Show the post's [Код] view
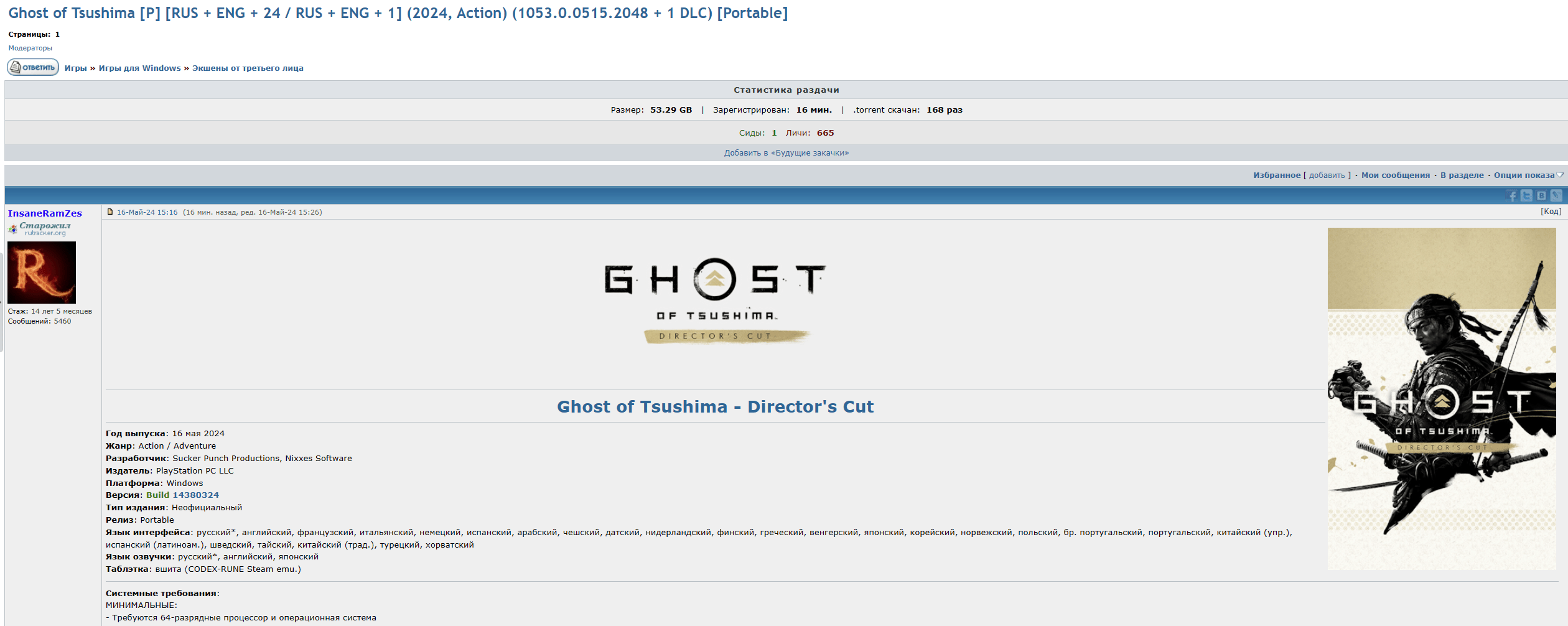The height and width of the screenshot is (626, 1568). point(1551,212)
